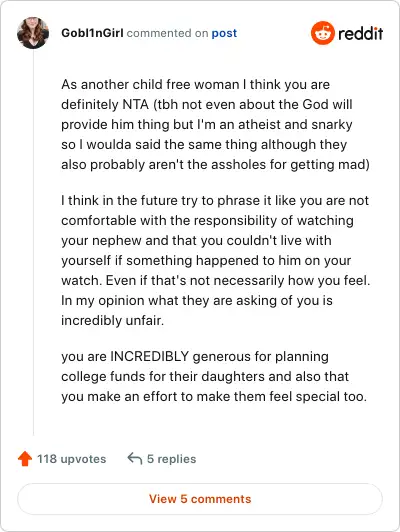Open Gobl1nGirl's profile avatar
Viewport: 400px width, 532px height.
point(33,33)
